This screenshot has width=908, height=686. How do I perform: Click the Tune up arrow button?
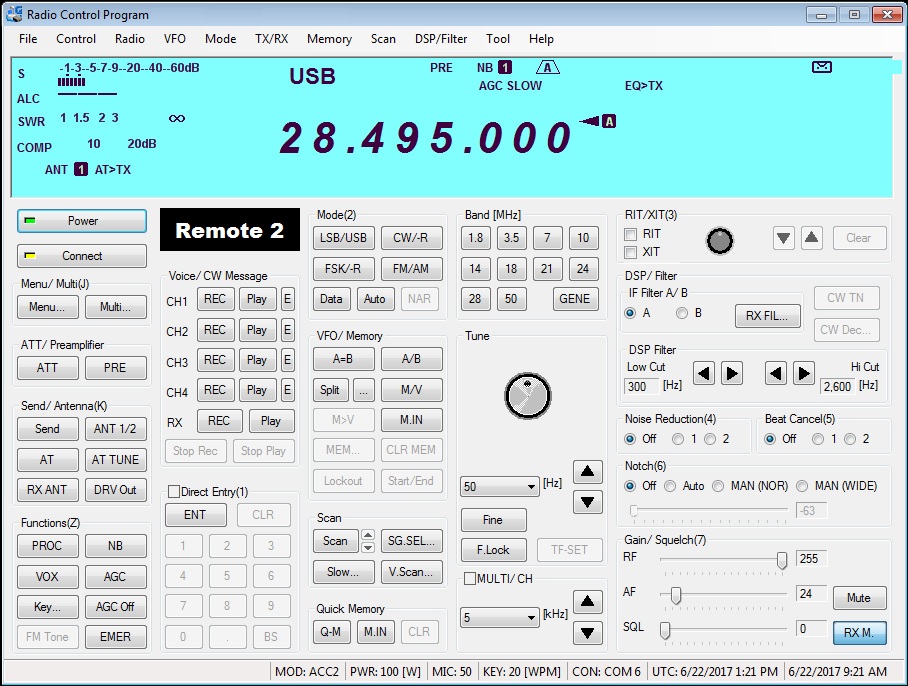(x=587, y=472)
